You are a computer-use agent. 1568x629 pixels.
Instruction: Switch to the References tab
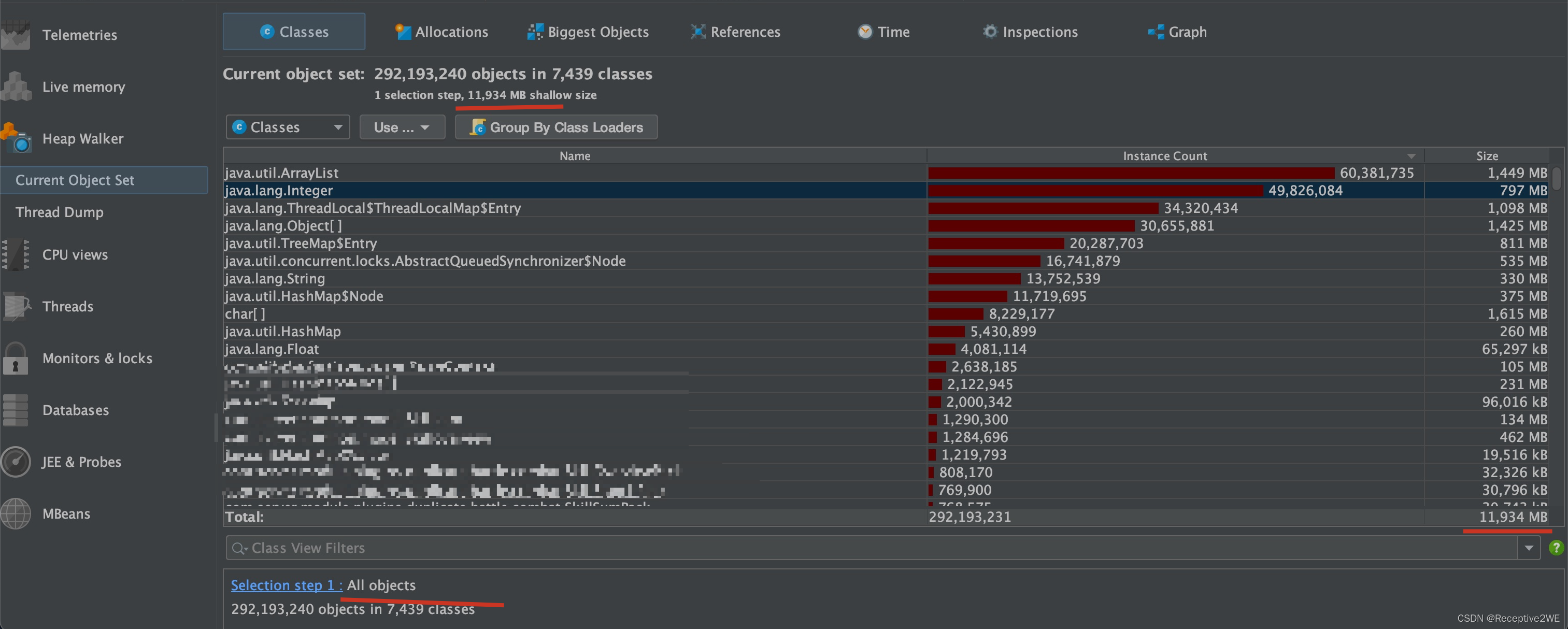coord(735,32)
